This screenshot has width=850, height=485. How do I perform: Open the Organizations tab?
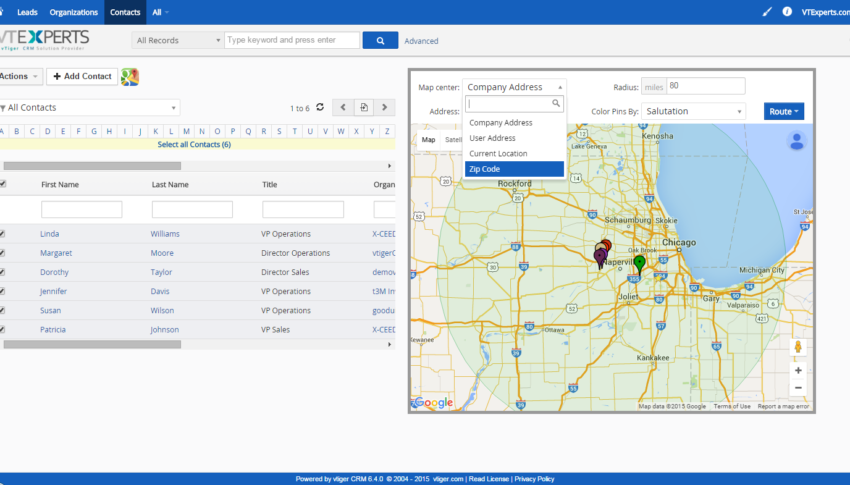click(74, 12)
